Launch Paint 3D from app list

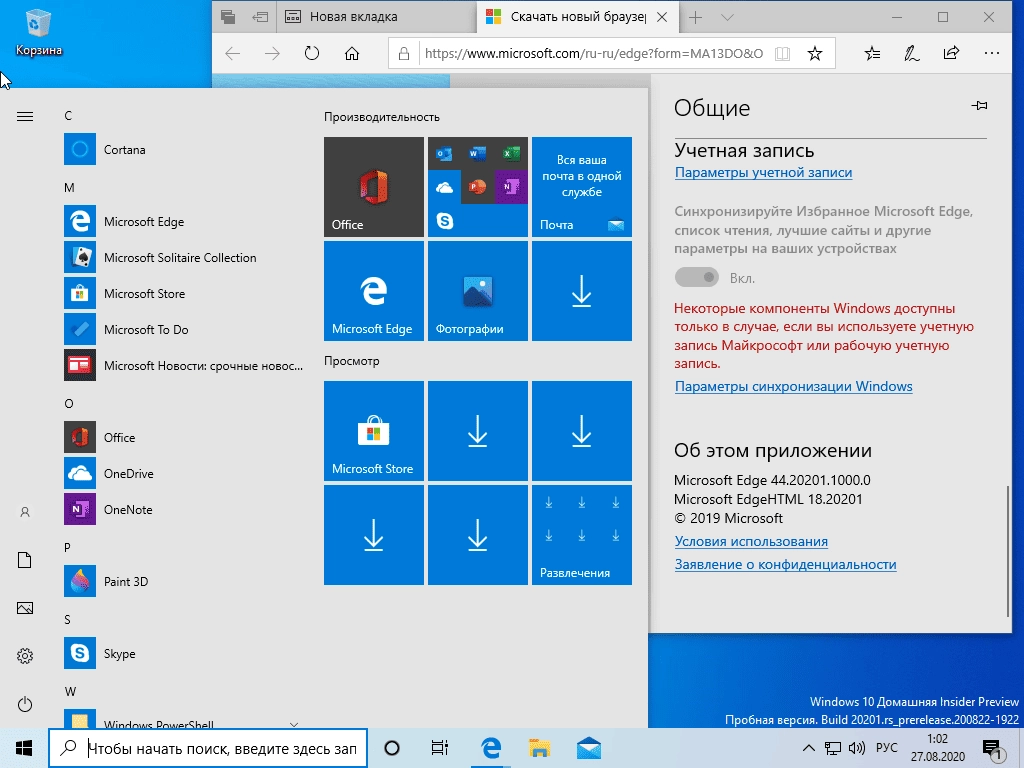point(183,581)
